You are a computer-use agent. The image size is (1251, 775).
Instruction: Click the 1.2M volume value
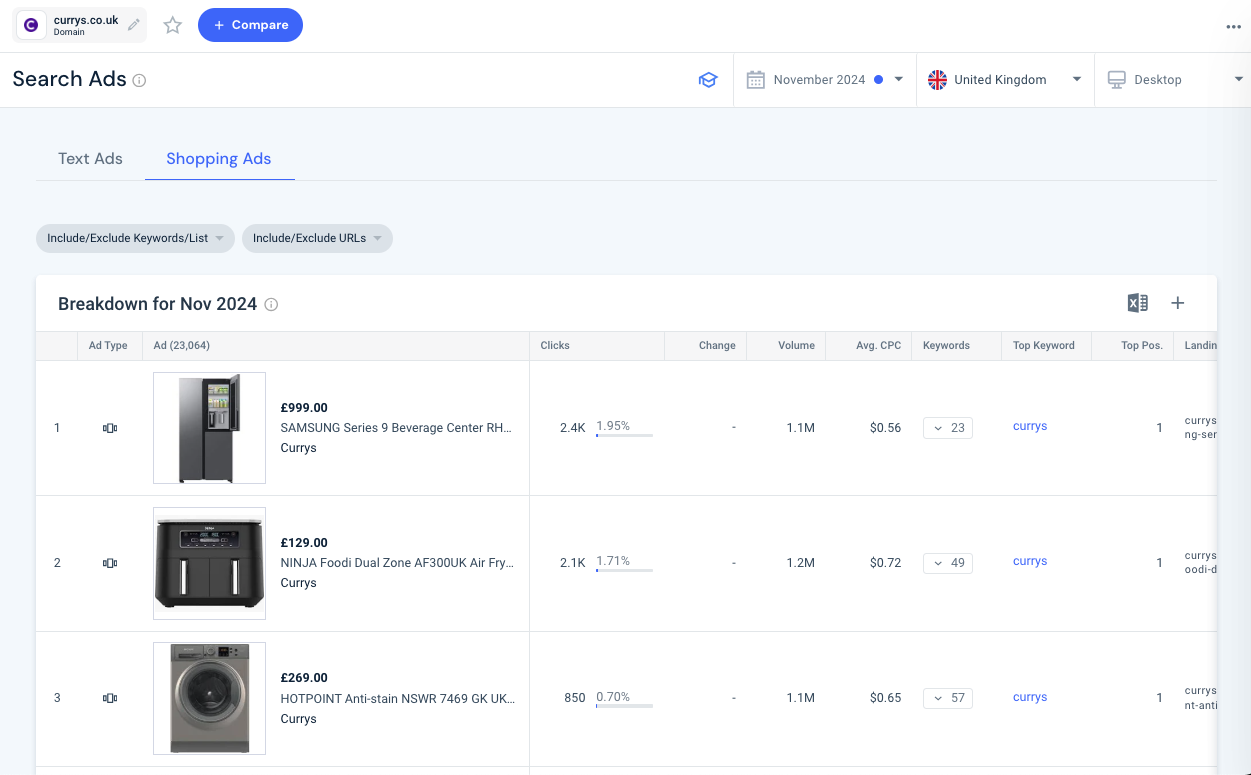[800, 563]
